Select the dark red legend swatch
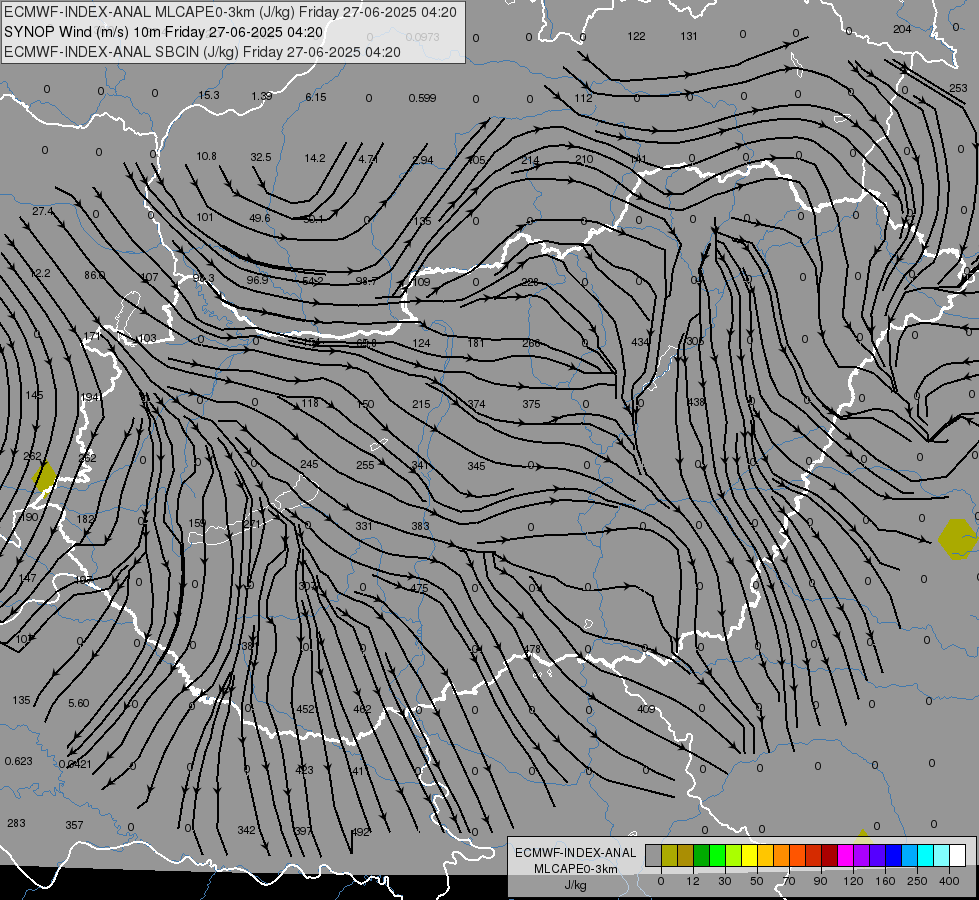979x900 pixels. [829, 855]
